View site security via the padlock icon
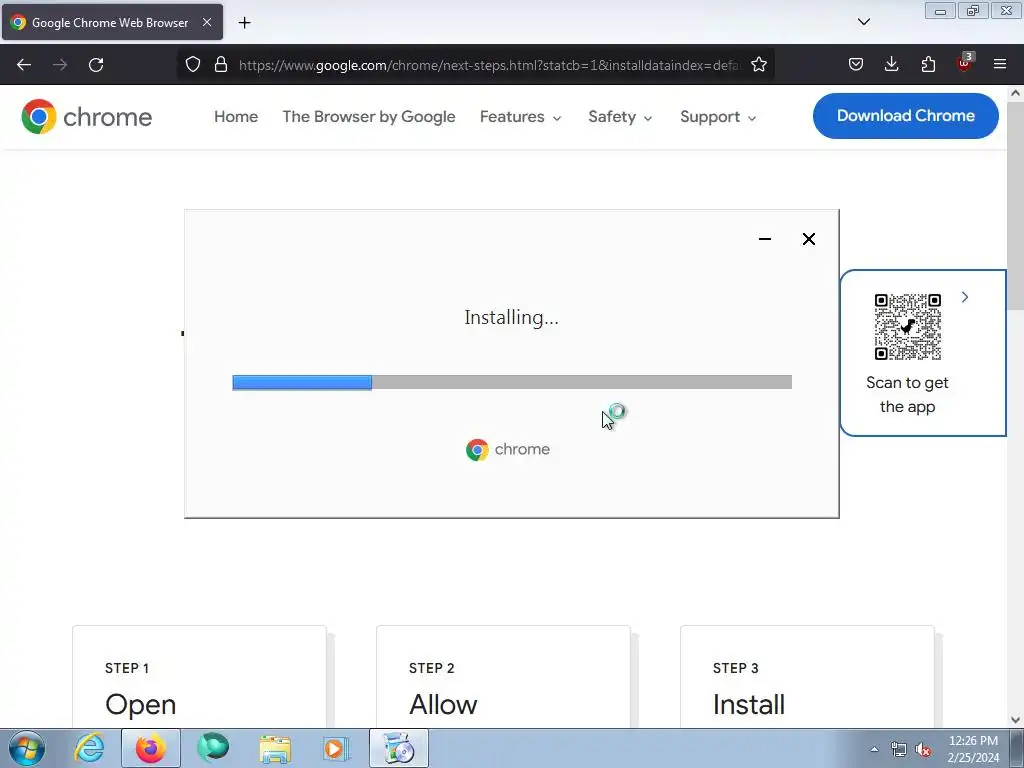This screenshot has width=1024, height=768. [x=221, y=65]
